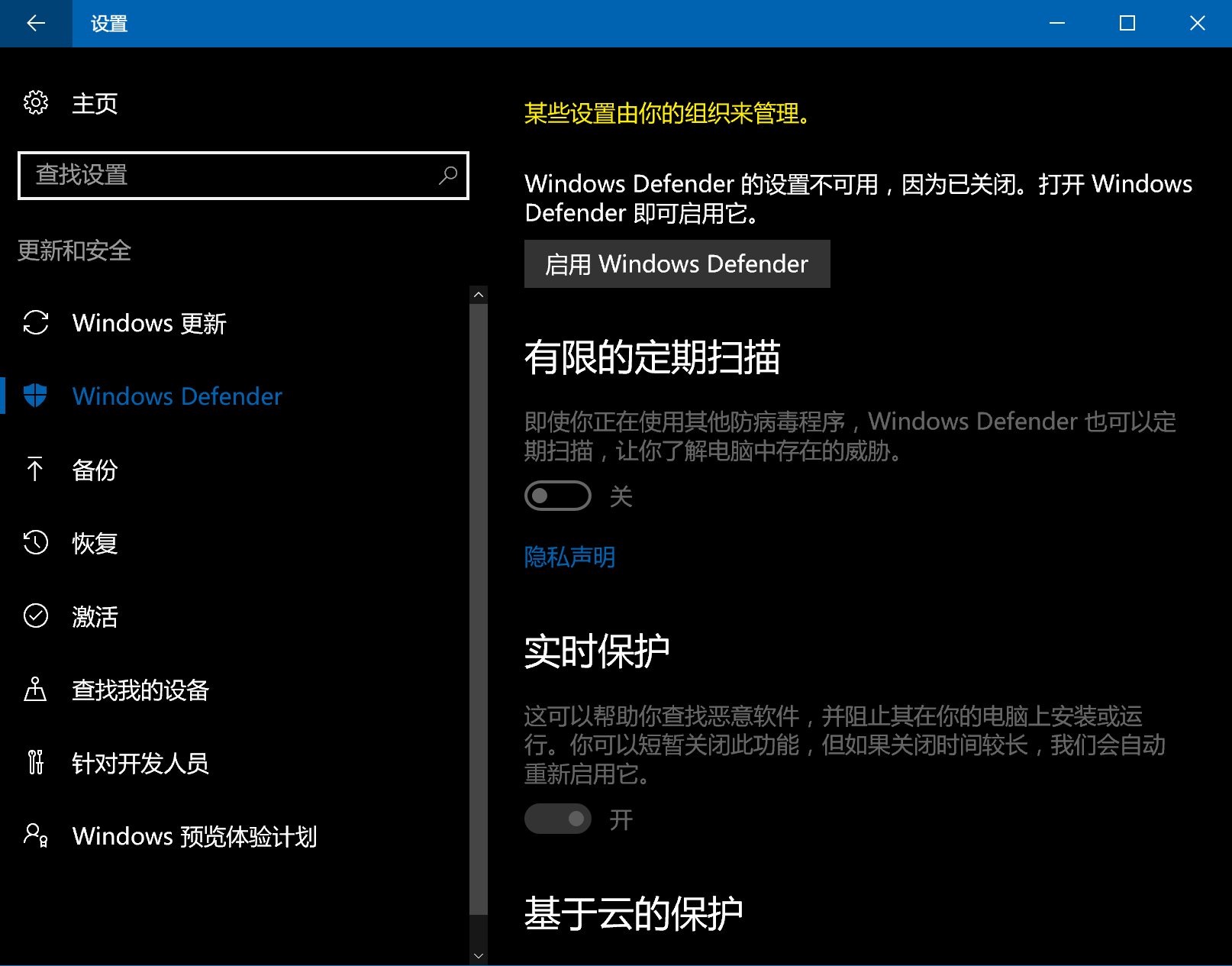Click the 某些设置由你的组织来管理 notice
The width and height of the screenshot is (1232, 966).
coord(667,113)
